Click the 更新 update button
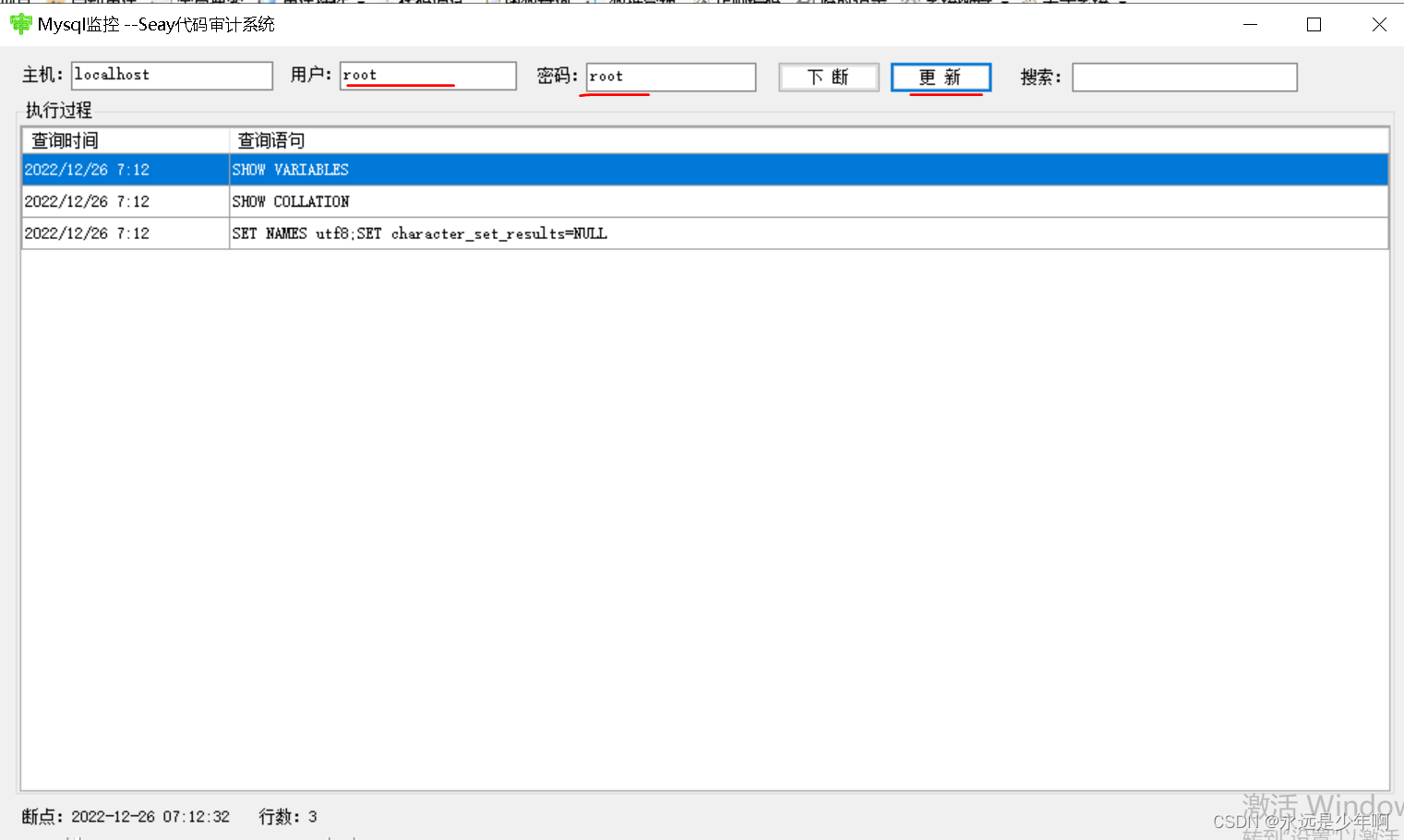Screen dimensions: 1404x840 point(941,78)
